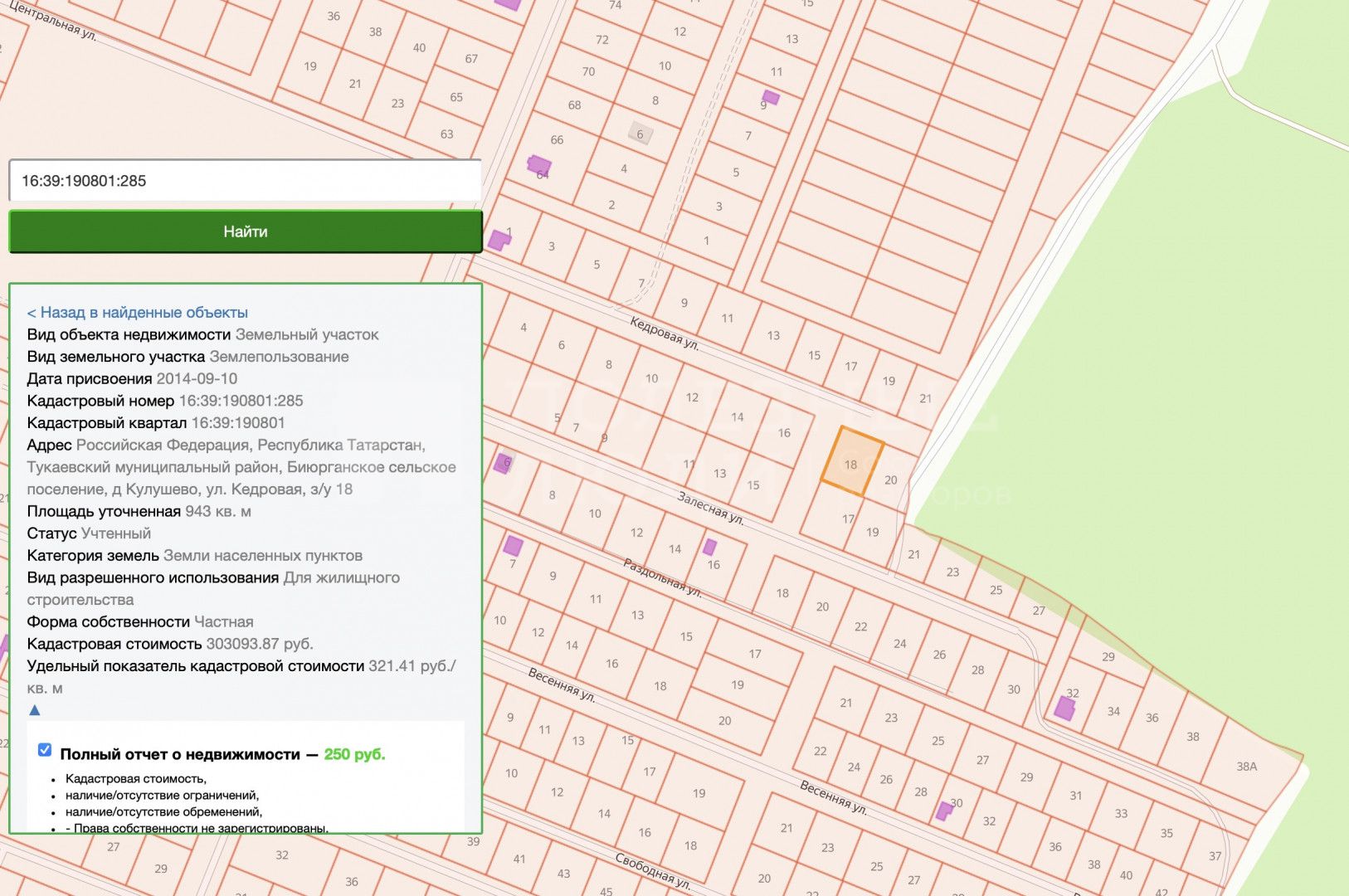Click purple building marker beside parcel 9
This screenshot has height=896, width=1349.
(x=771, y=98)
